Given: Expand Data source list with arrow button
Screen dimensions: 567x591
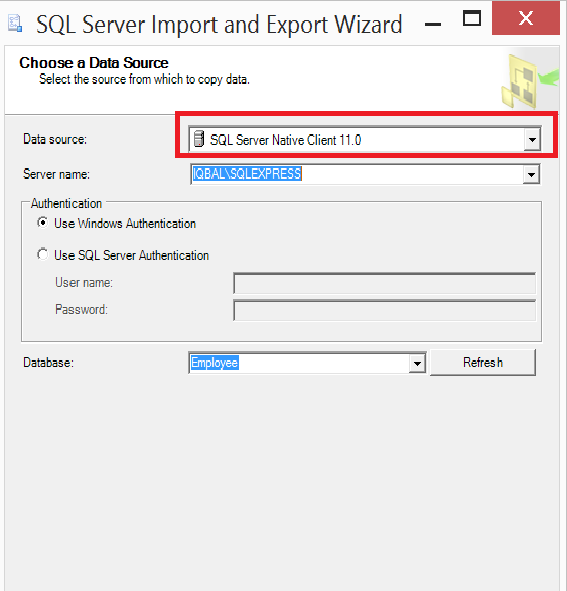Looking at the screenshot, I should (x=532, y=140).
